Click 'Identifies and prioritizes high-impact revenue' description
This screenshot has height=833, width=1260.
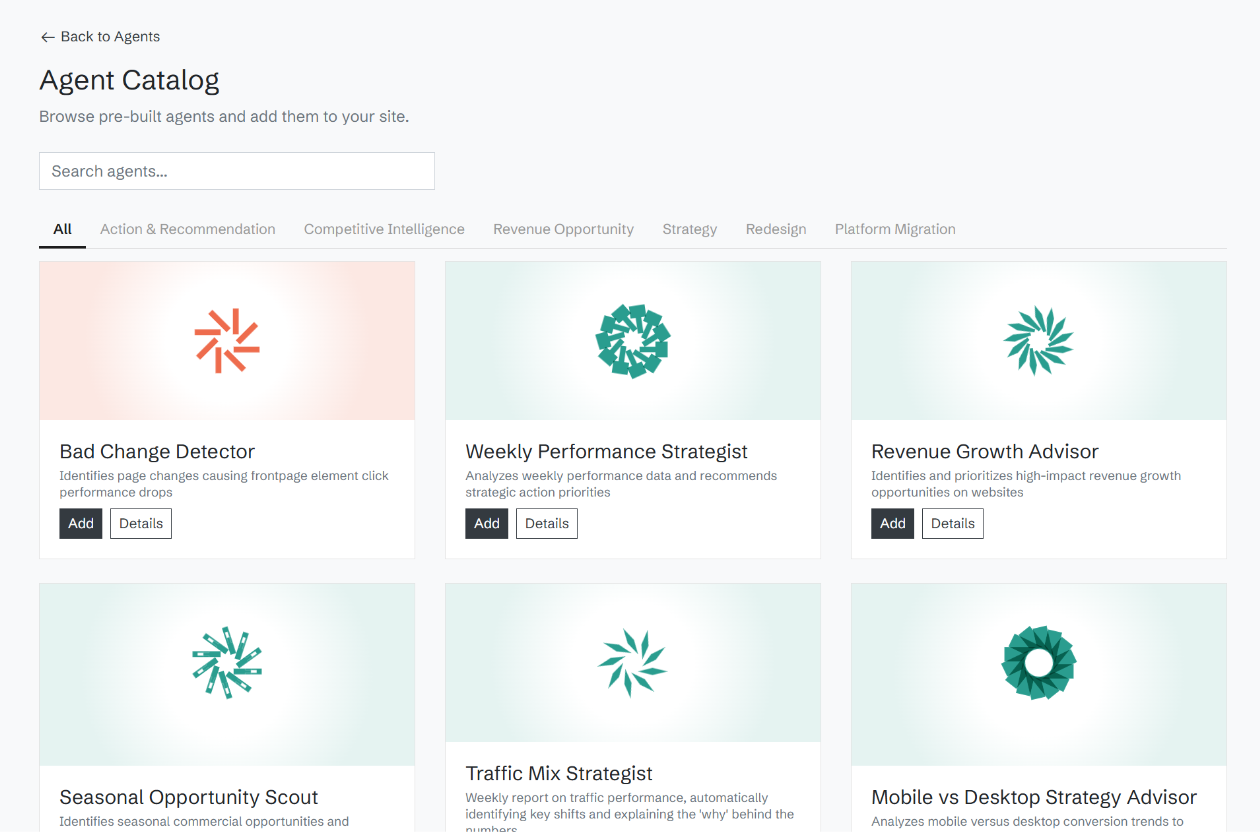(1026, 484)
